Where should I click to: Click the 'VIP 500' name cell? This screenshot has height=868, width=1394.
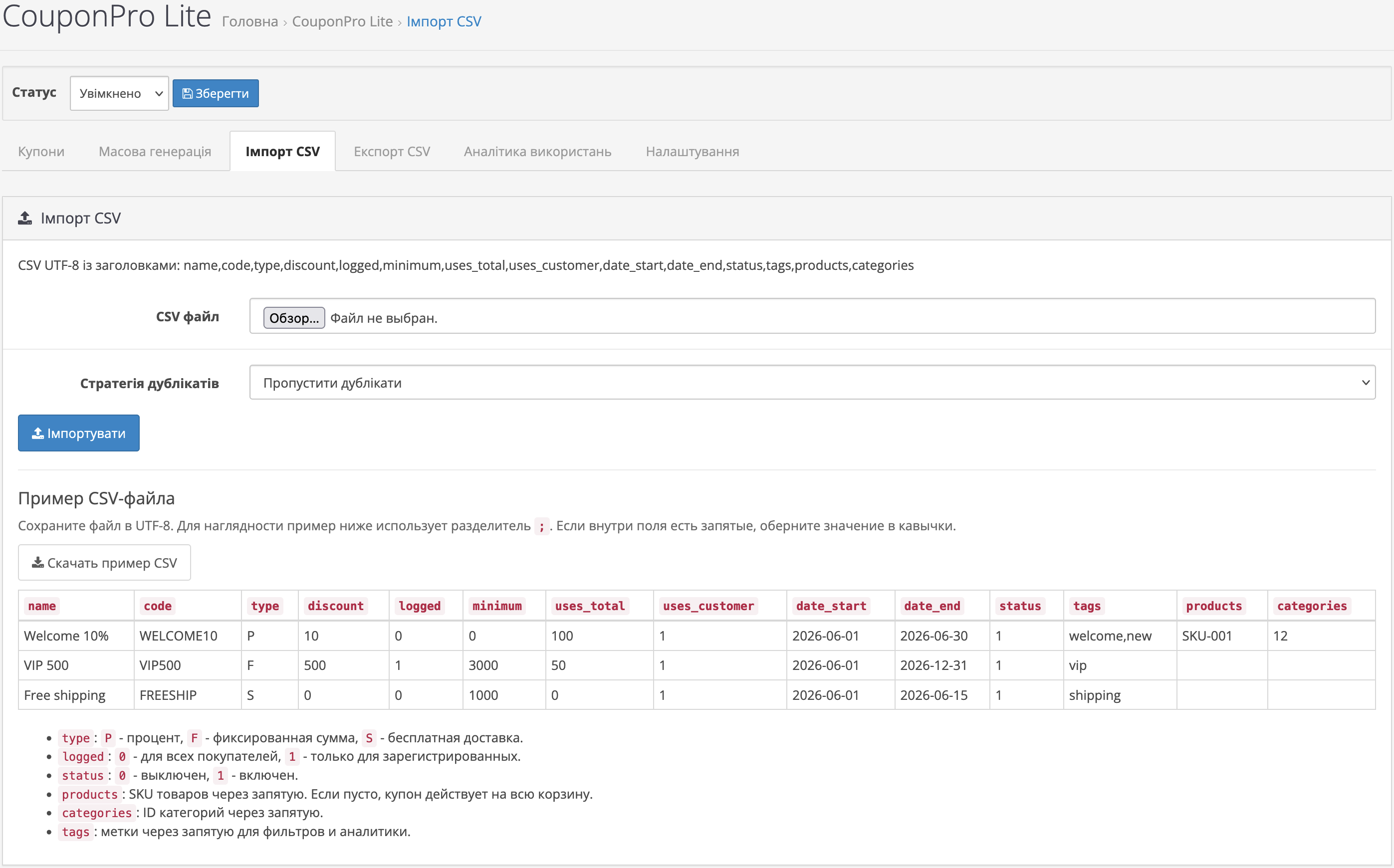pos(76,665)
